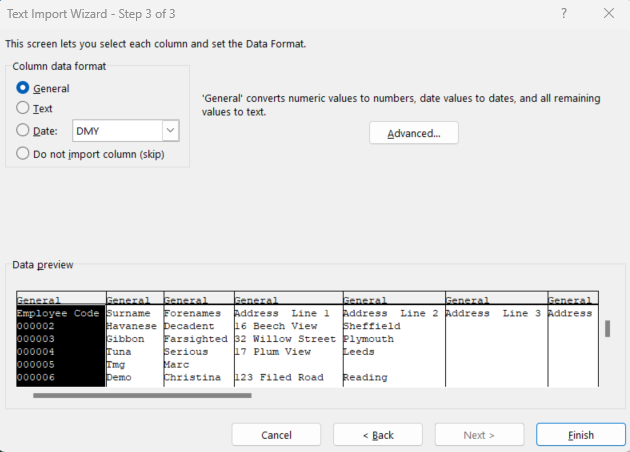
Task: Click the Finish button
Action: (581, 435)
